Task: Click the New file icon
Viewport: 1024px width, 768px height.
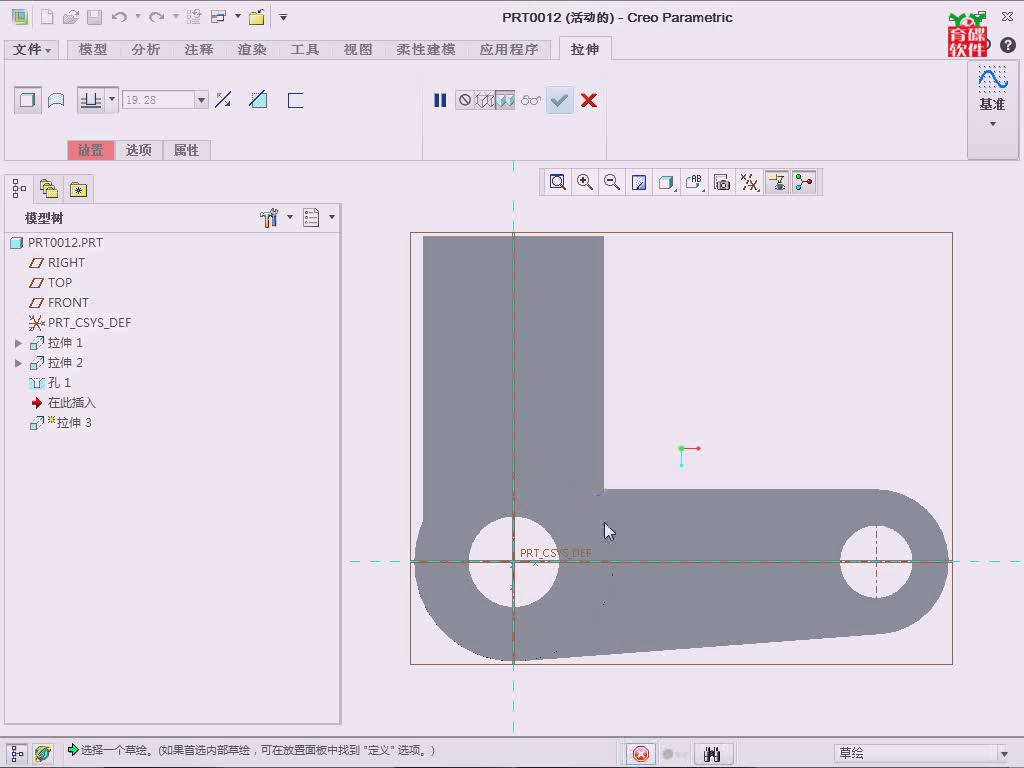Action: (x=47, y=17)
